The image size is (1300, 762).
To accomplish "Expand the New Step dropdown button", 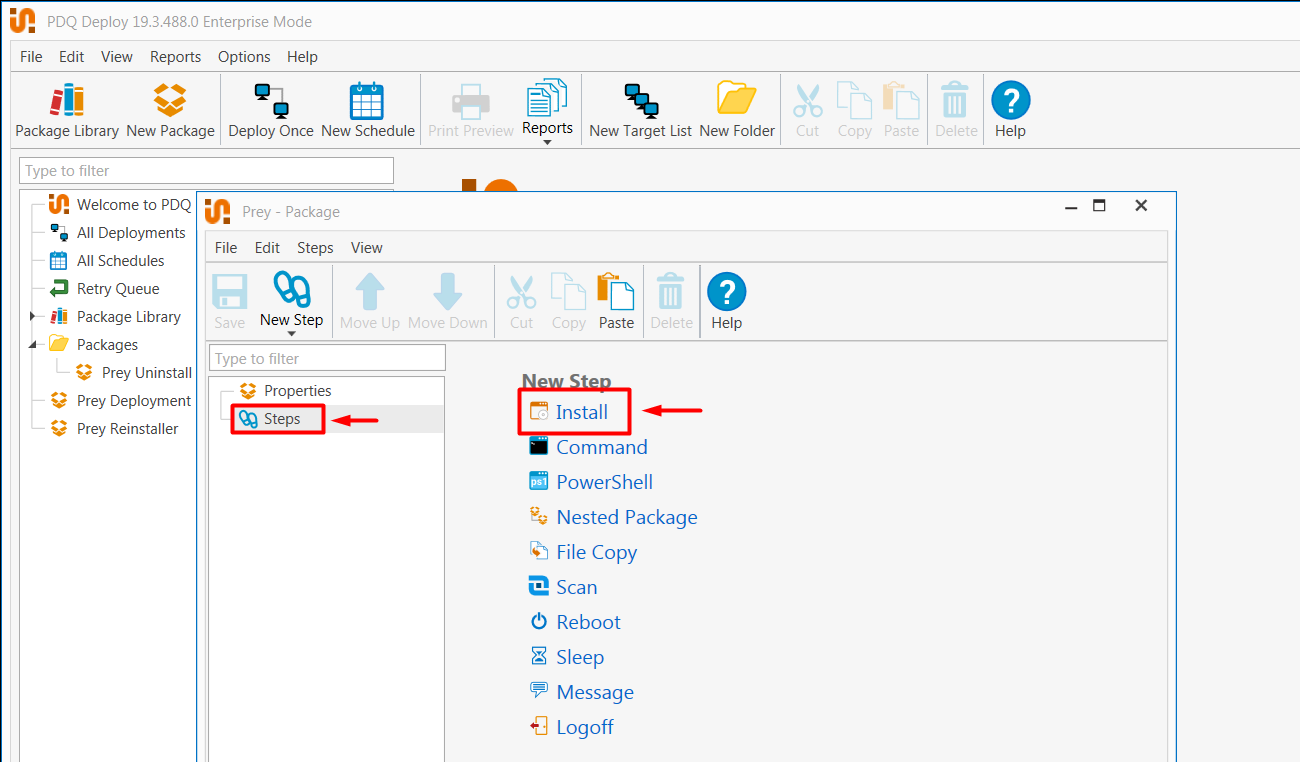I will click(291, 334).
